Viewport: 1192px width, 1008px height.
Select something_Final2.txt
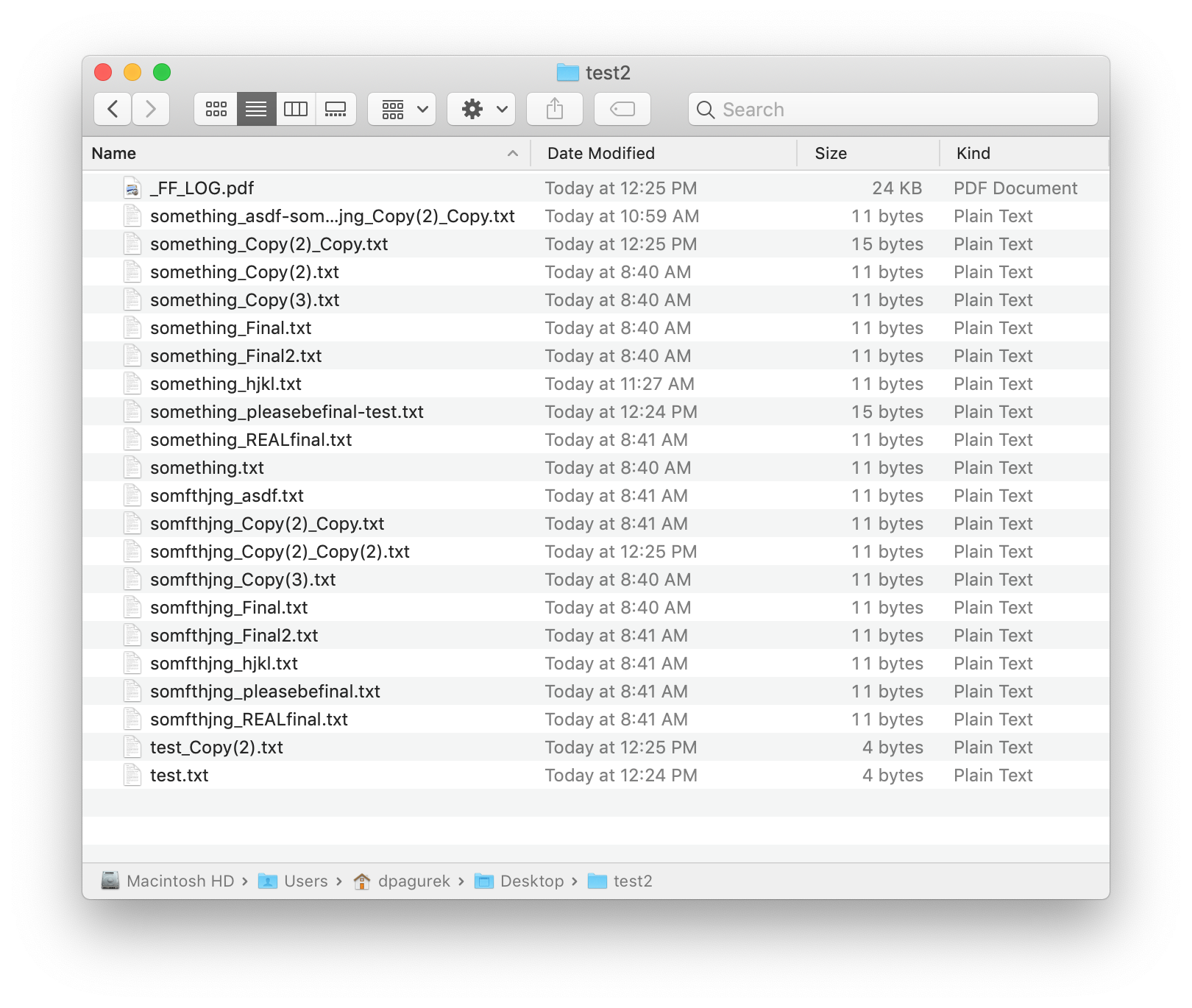tap(236, 356)
